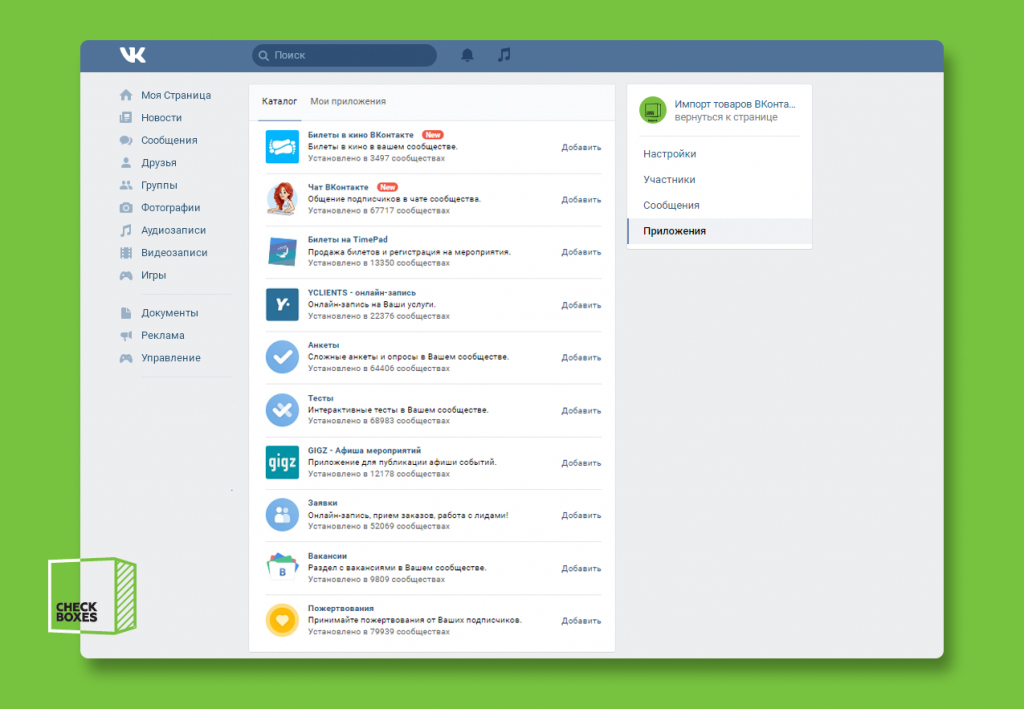This screenshot has height=709, width=1024.
Task: Click the YCLIENTS app icon
Action: pyautogui.click(x=282, y=304)
